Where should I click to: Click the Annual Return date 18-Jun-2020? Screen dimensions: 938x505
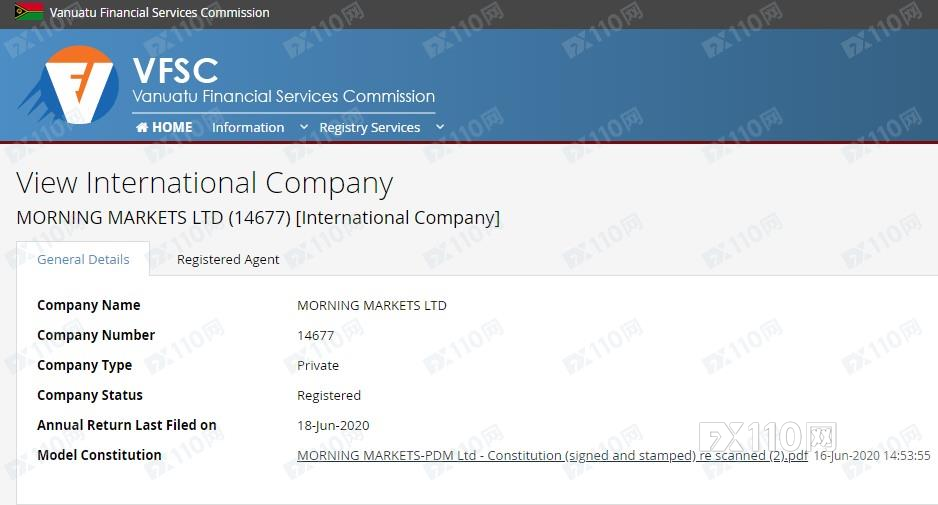tap(333, 425)
